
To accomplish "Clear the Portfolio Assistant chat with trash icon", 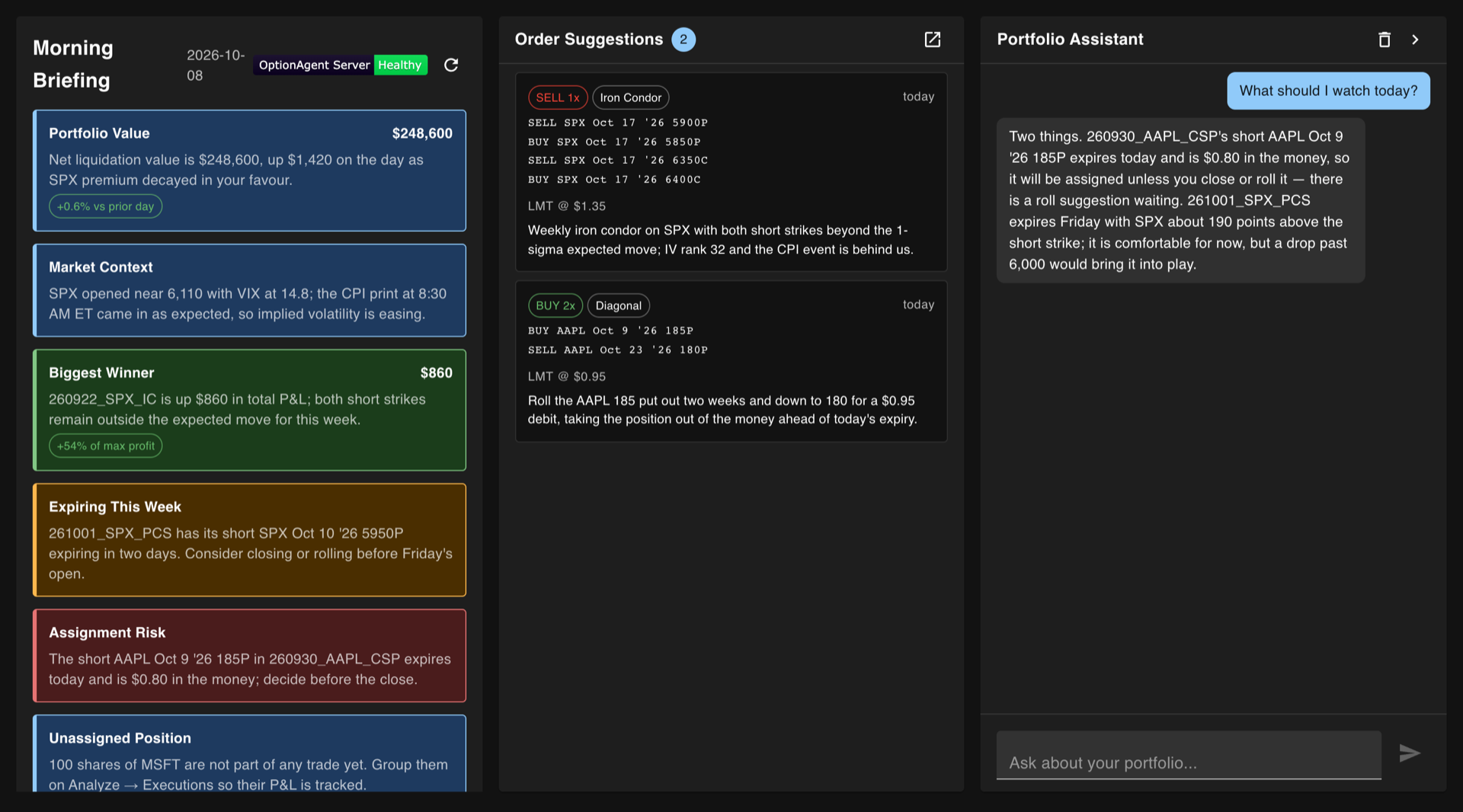I will pos(1385,40).
